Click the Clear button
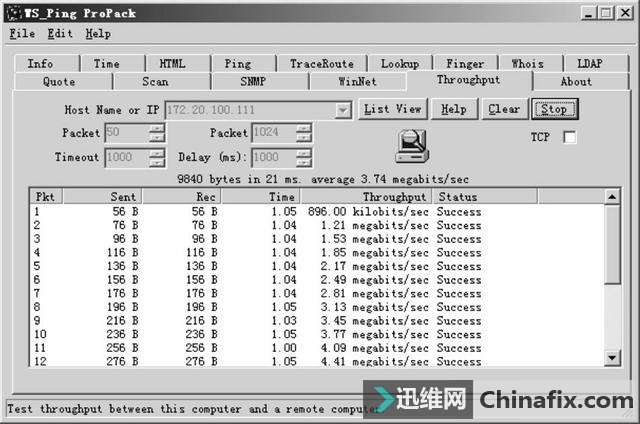This screenshot has height=424, width=640. click(504, 109)
